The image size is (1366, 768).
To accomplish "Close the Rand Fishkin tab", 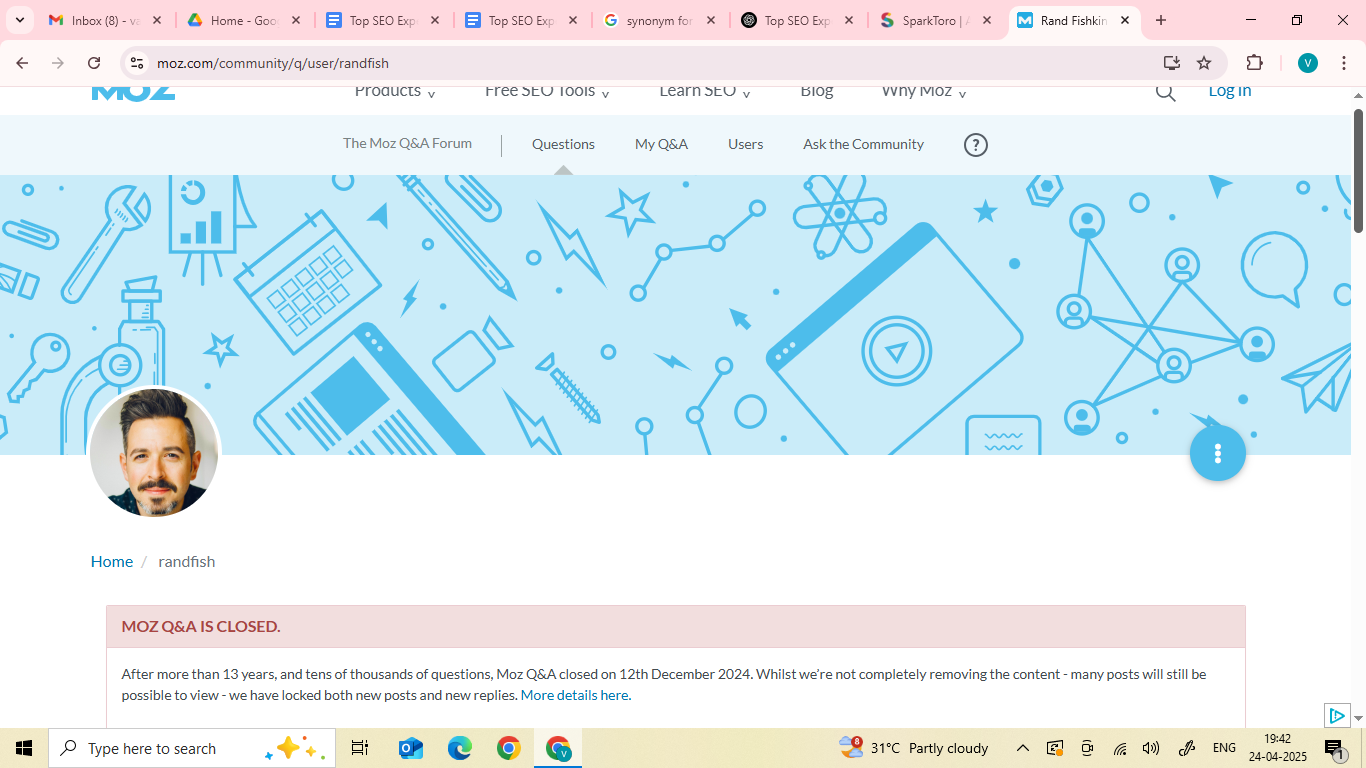I will pos(1124,20).
